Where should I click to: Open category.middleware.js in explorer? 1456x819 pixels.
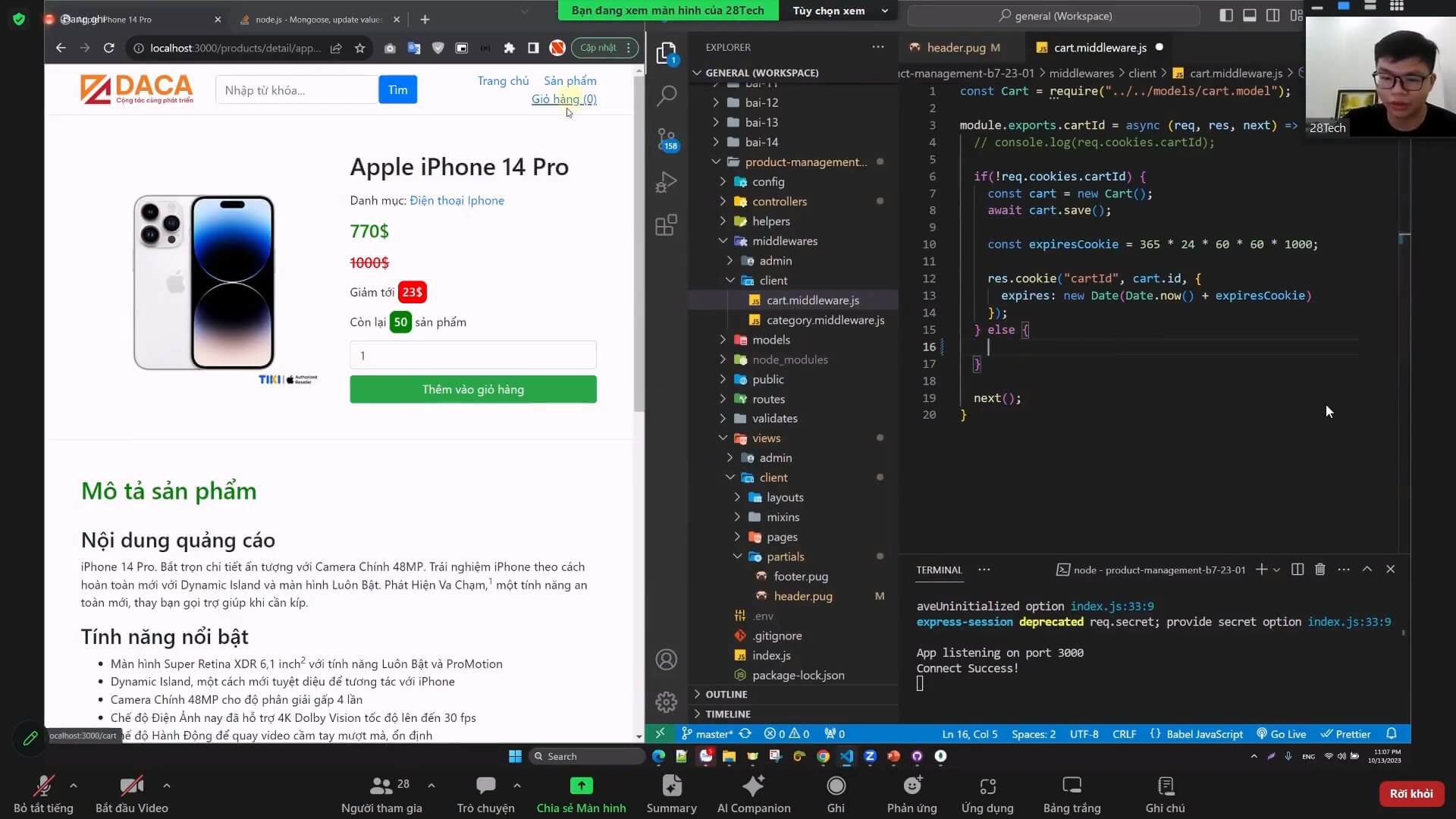pos(825,320)
